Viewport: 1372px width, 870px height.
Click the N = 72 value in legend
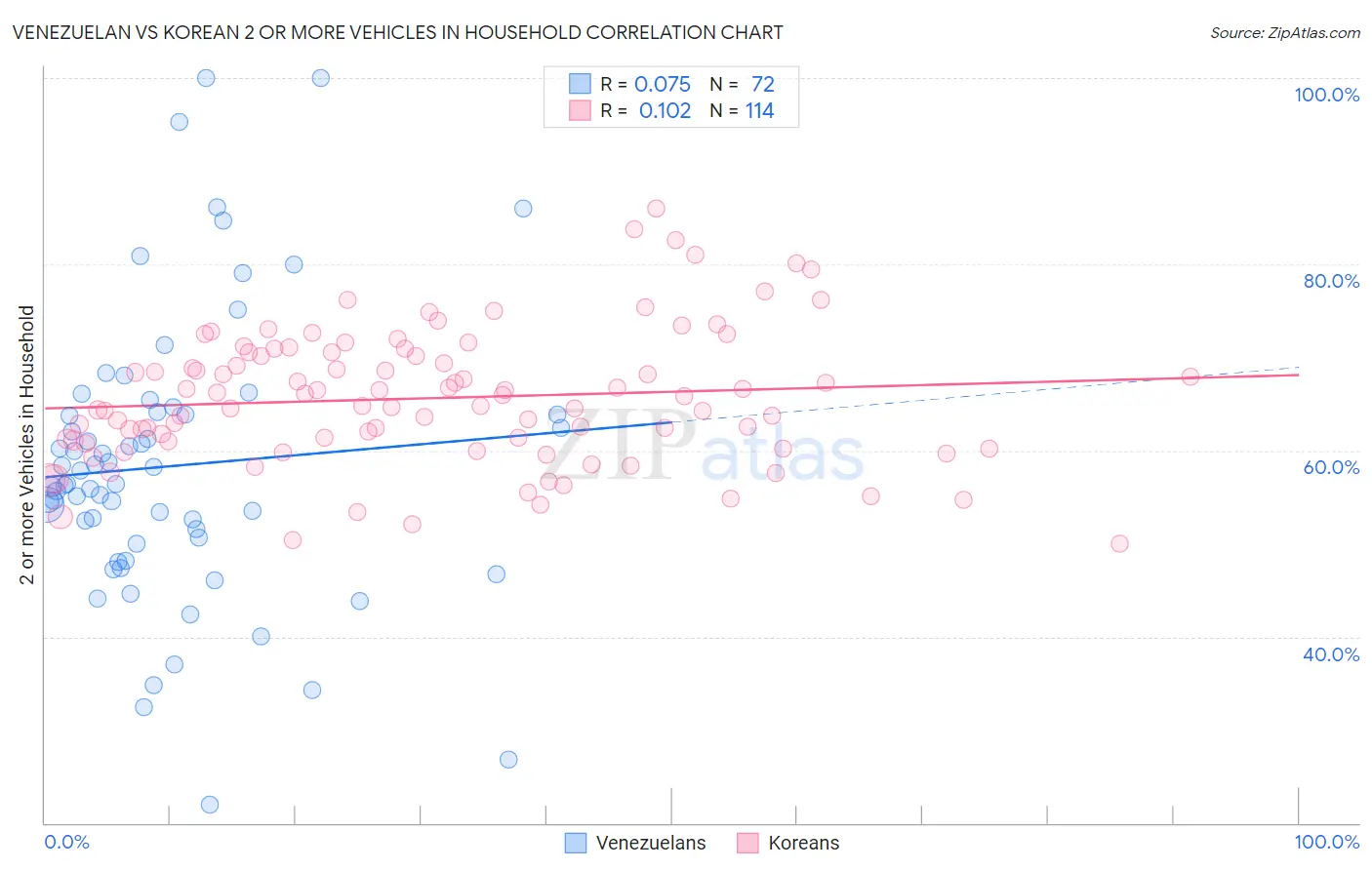click(x=743, y=84)
